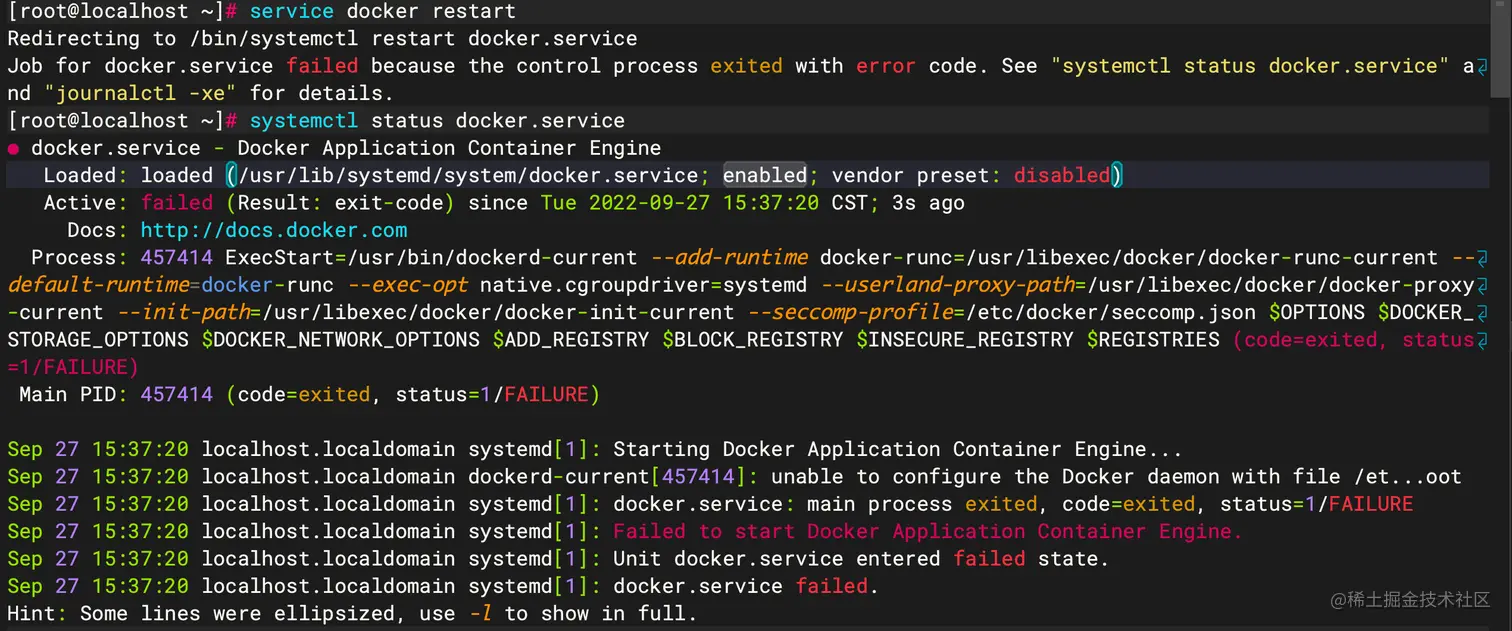Click the vertical scrollbar on the right edge

click(1501, 50)
